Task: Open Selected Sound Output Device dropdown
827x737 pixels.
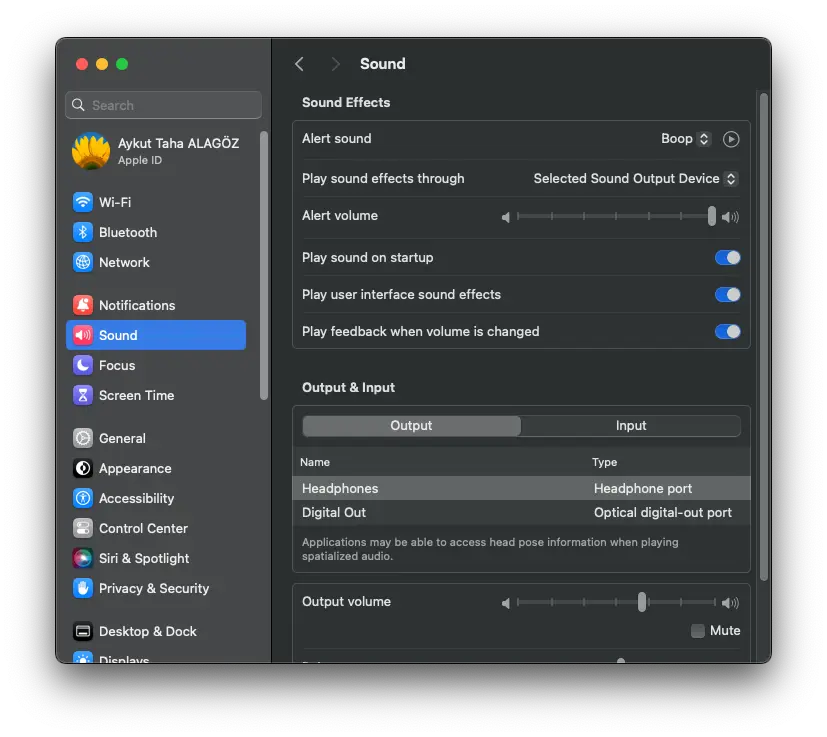Action: [x=636, y=178]
